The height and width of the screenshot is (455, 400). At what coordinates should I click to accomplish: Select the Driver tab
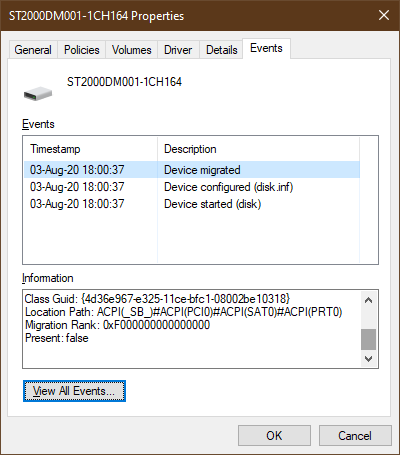coord(178,50)
